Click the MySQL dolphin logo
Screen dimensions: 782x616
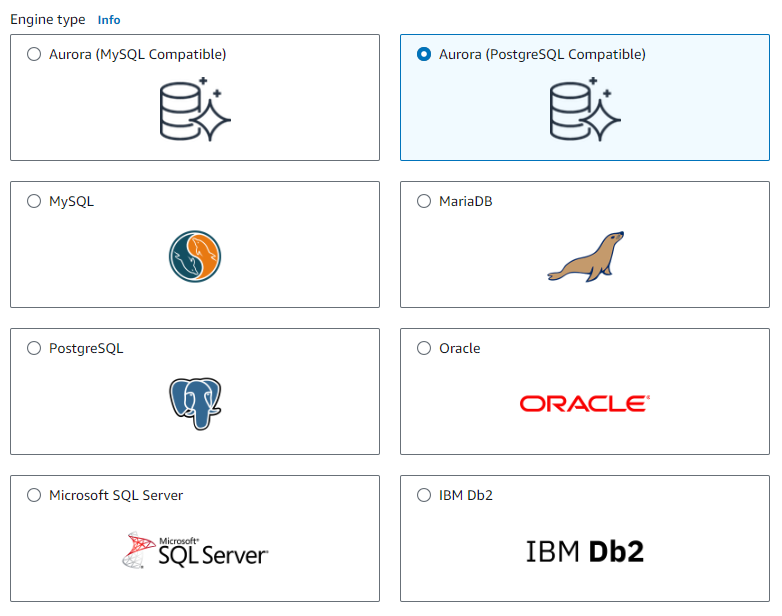pos(195,256)
